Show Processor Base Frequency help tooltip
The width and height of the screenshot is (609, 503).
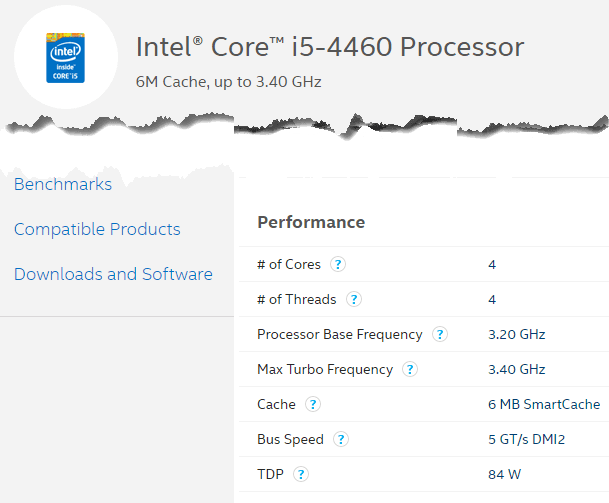point(440,335)
